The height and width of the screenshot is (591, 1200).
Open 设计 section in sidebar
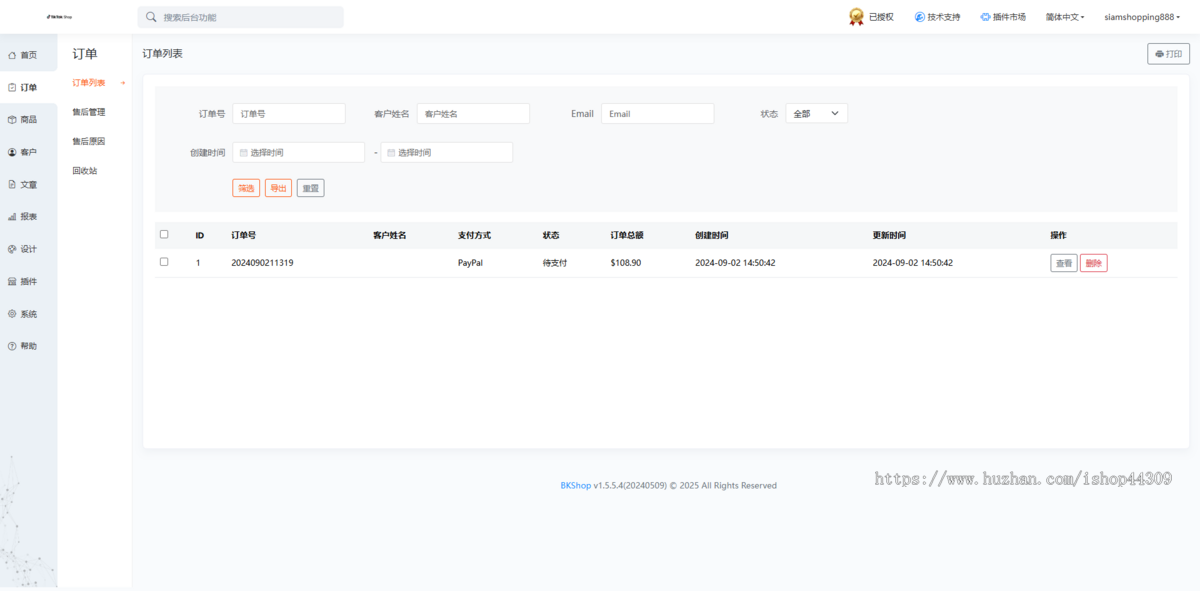coord(28,249)
